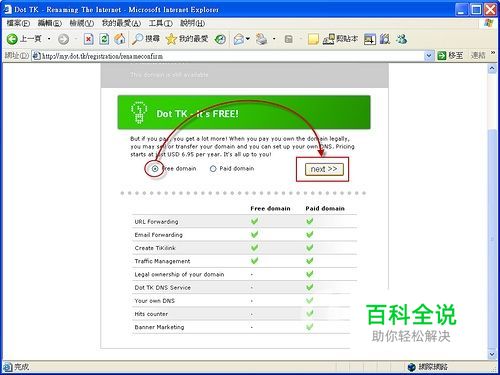Open the address bar dropdown arrow
Screen dimensions: 500x375
click(x=429, y=56)
